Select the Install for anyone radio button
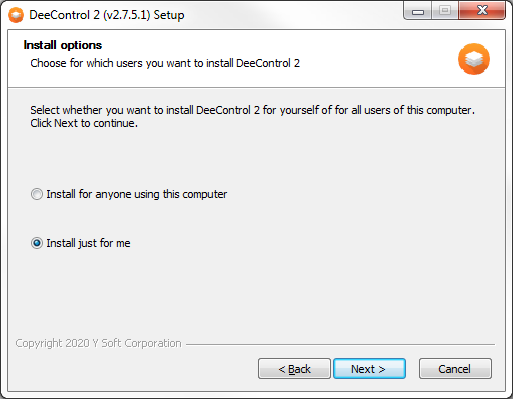Image resolution: width=513 pixels, height=399 pixels. (37, 194)
